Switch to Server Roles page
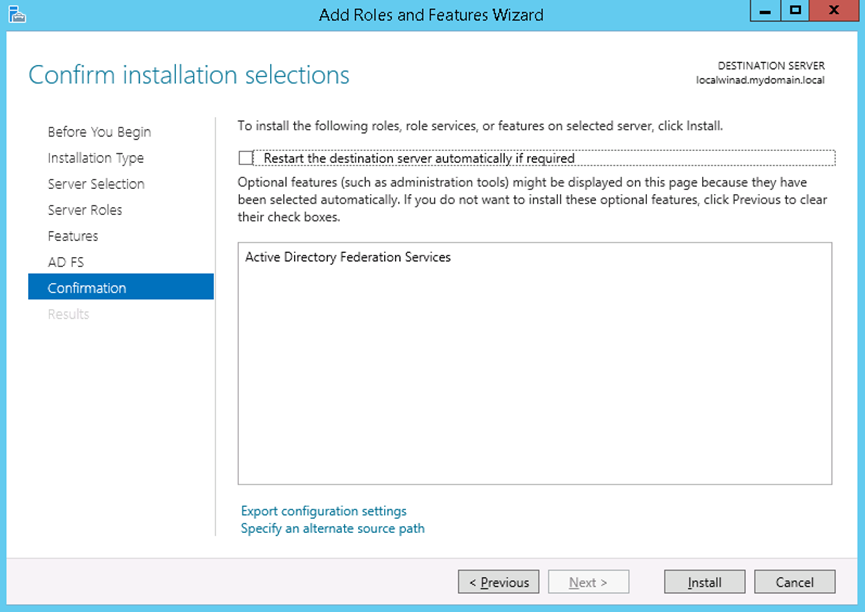The height and width of the screenshot is (612, 865). tap(85, 210)
